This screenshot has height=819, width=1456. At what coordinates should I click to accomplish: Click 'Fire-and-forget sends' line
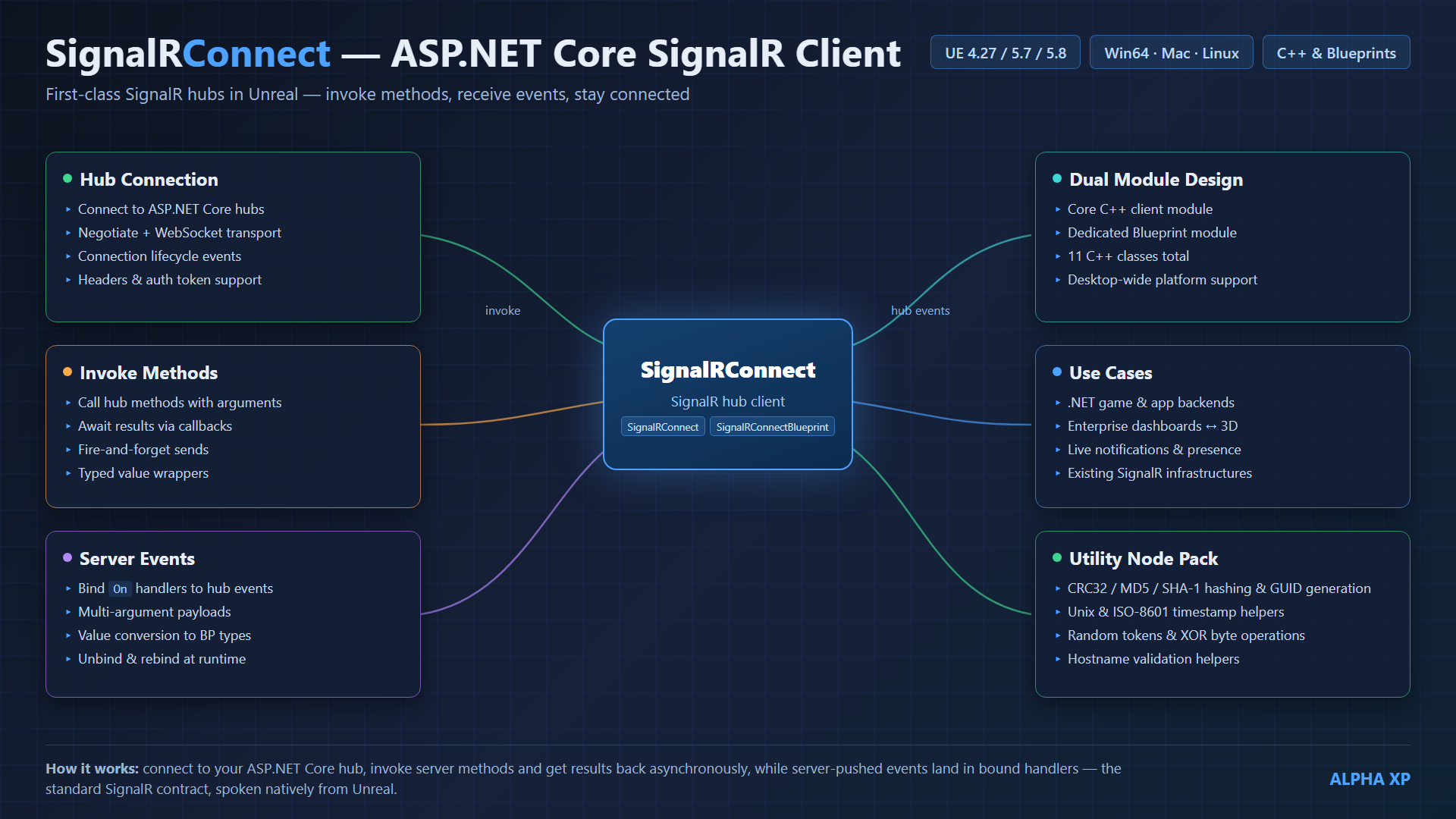pos(143,450)
